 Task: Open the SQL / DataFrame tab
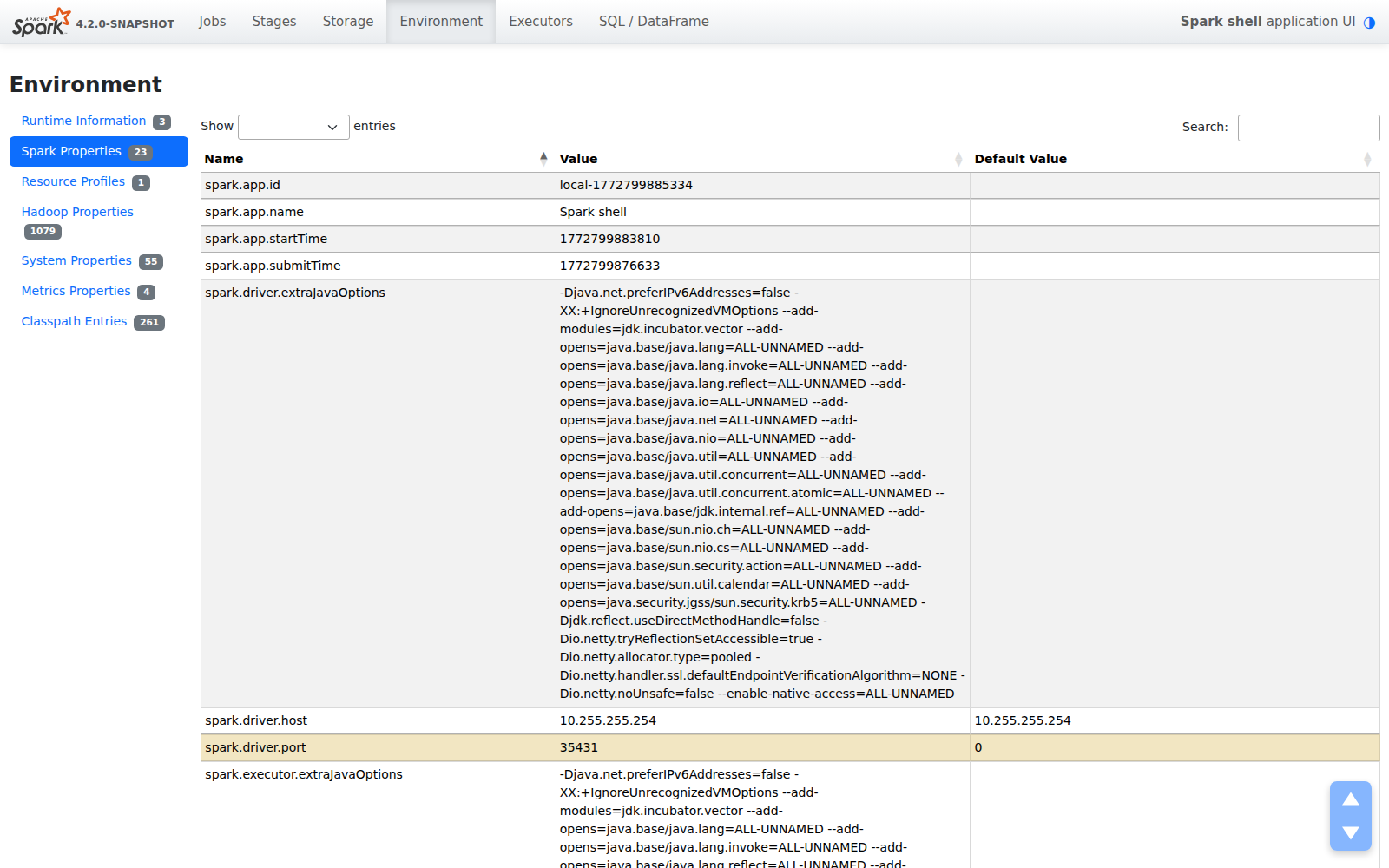[x=653, y=22]
